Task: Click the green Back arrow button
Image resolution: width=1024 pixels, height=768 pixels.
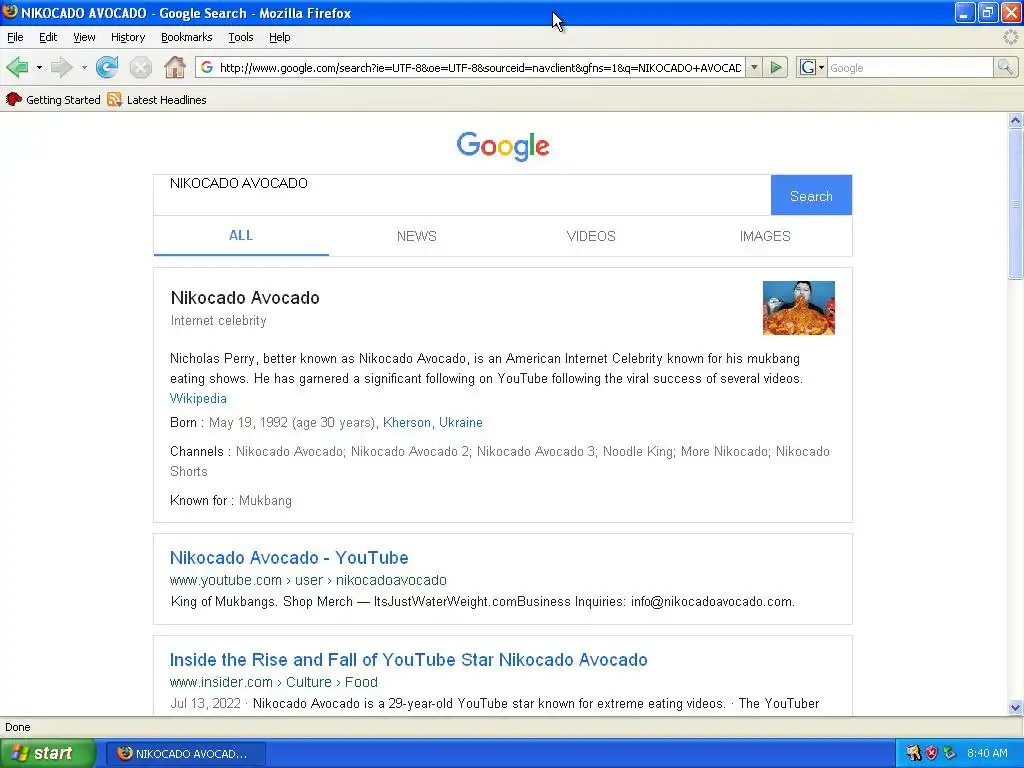Action: point(17,67)
